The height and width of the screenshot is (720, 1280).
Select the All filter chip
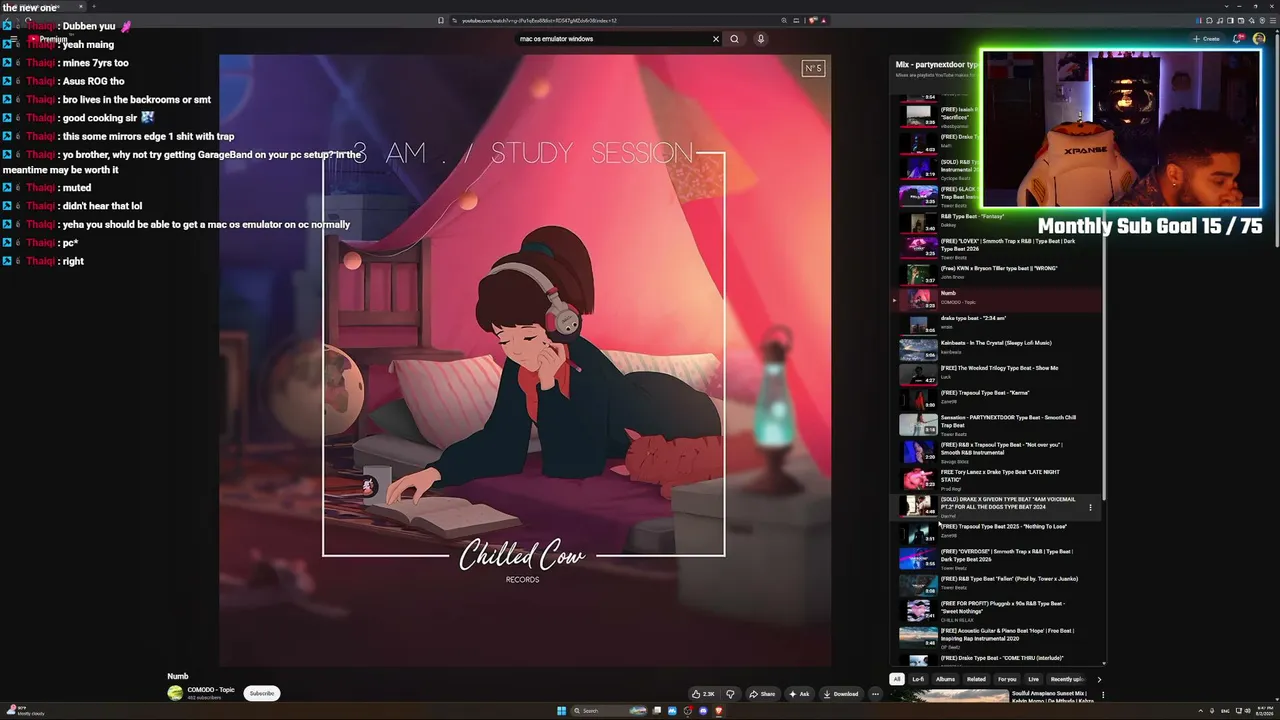pyautogui.click(x=897, y=679)
